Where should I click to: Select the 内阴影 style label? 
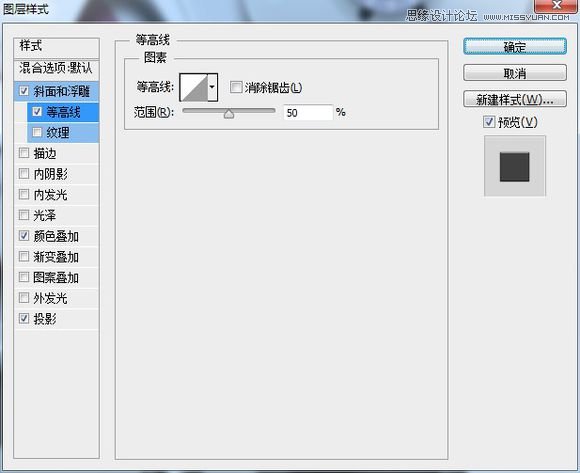(50, 174)
